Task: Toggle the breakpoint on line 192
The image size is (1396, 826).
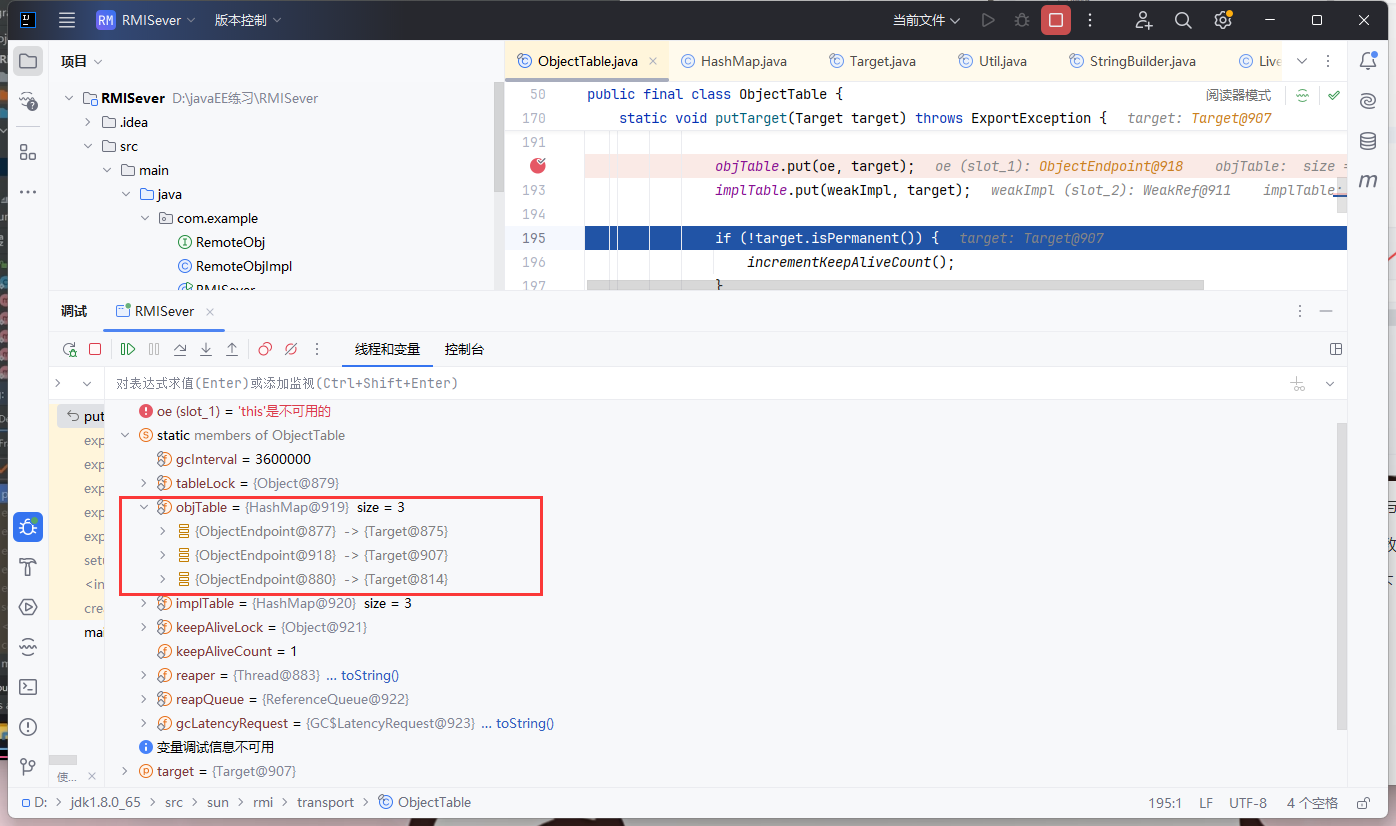Action: (538, 166)
